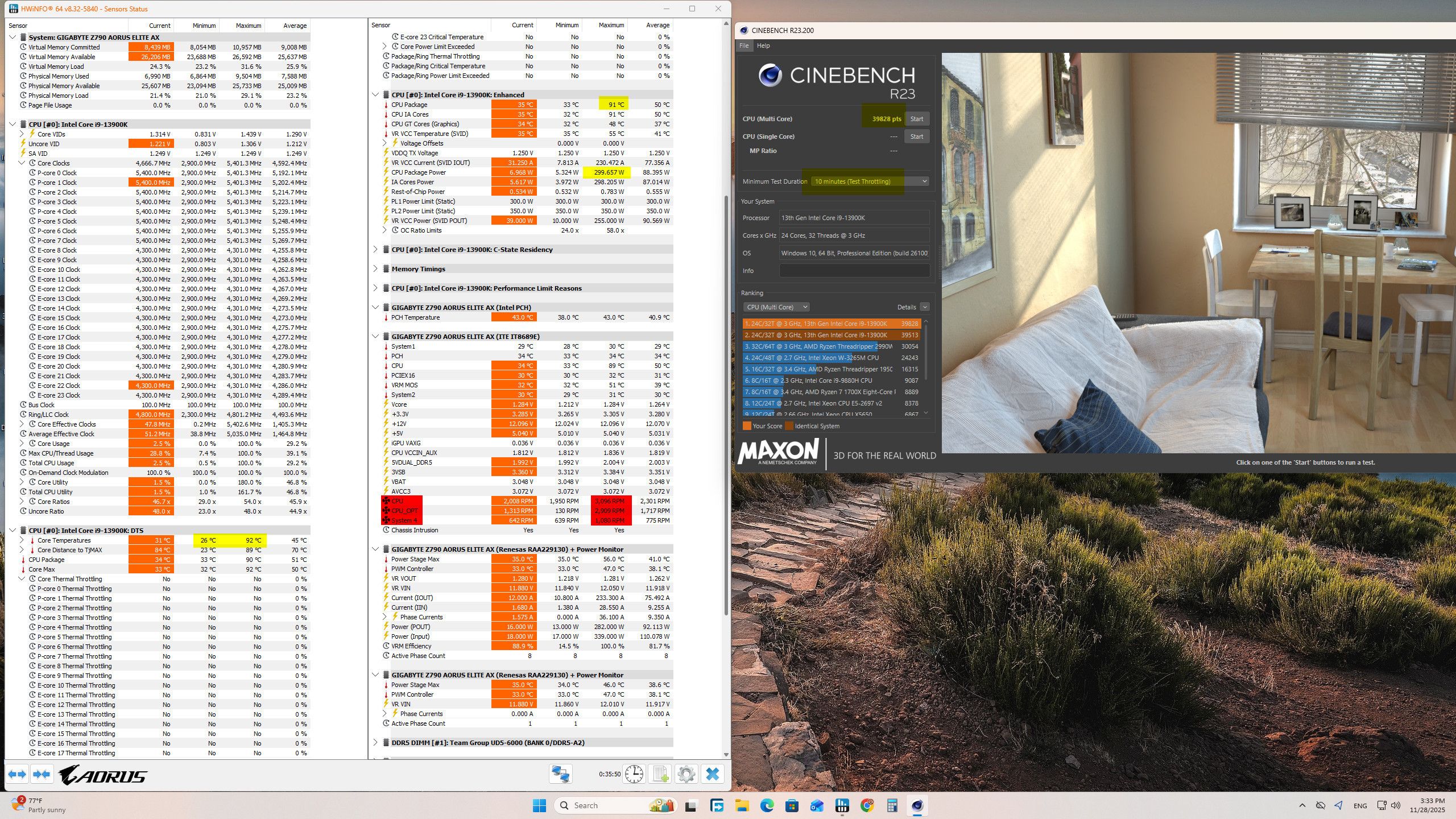Click the expand sensor columns arrows icon
This screenshot has height=819, width=1456.
point(17,774)
